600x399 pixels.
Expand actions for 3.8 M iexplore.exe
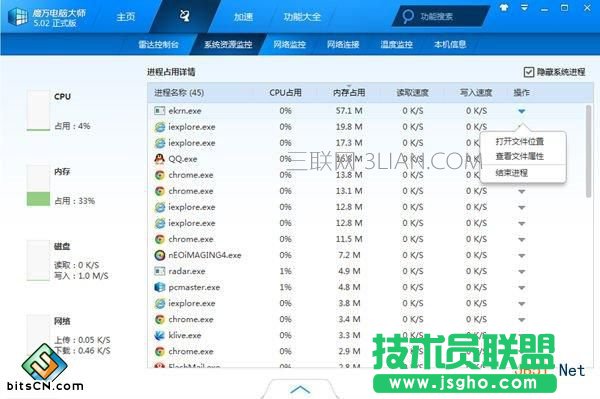[522, 304]
